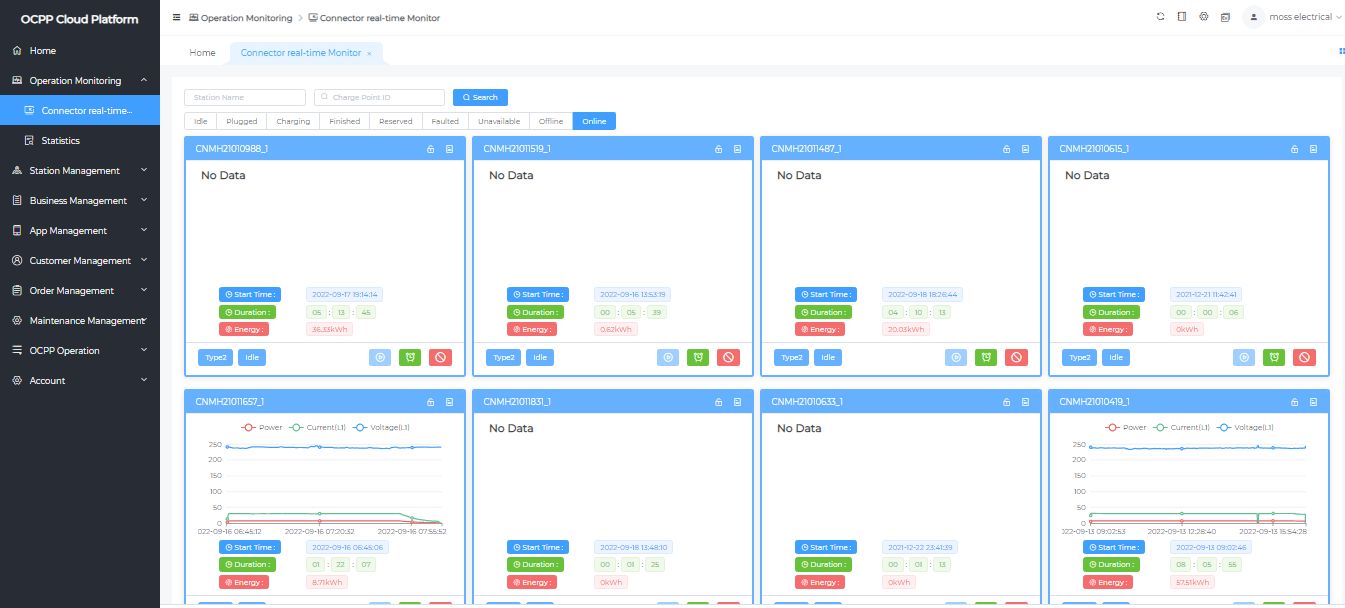Click unlock icon on CNMH21011657_1 card
Viewport: 1345px width, 608px height.
(x=431, y=402)
